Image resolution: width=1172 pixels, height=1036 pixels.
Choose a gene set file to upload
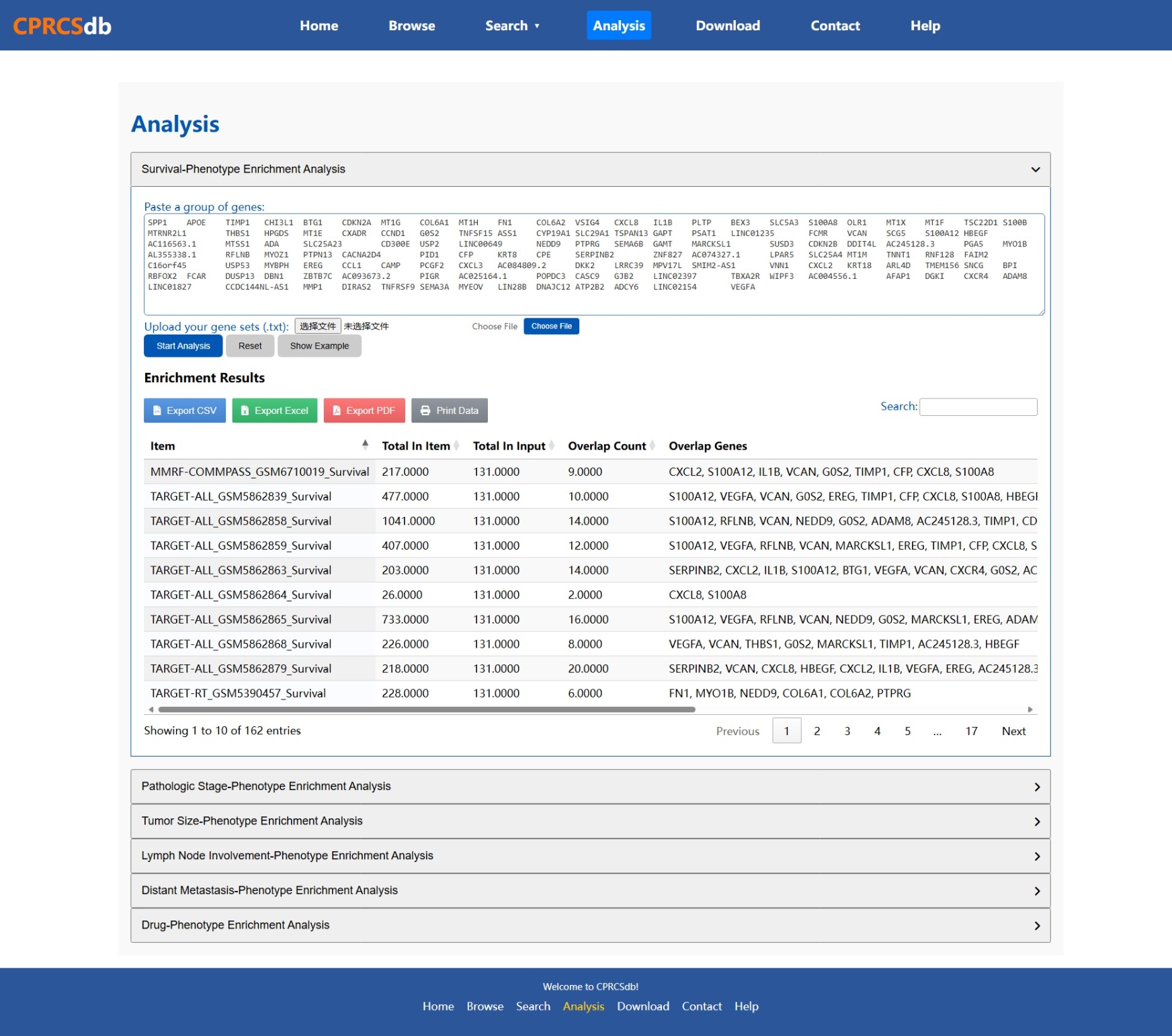pyautogui.click(x=551, y=326)
